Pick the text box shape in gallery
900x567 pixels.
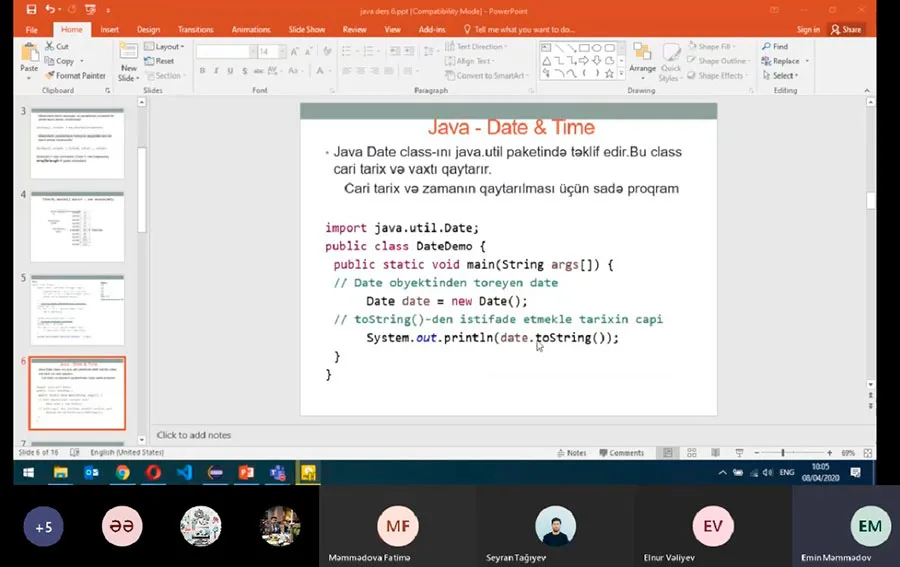tap(546, 48)
